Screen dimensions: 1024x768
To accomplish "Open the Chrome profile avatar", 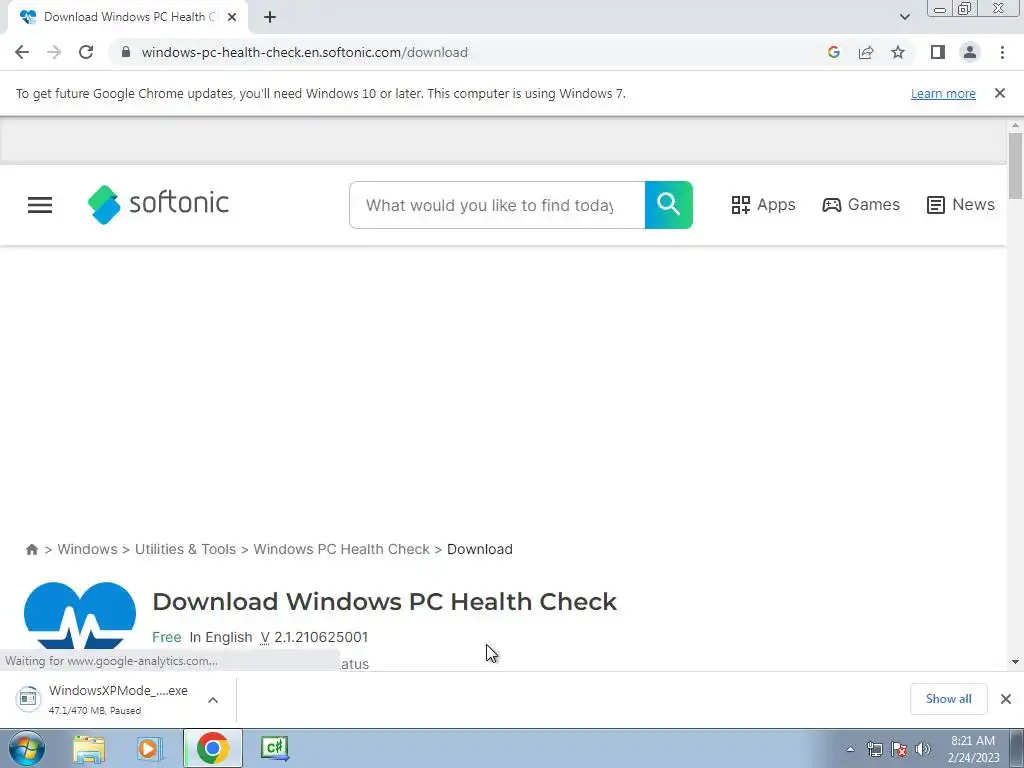I will [970, 52].
